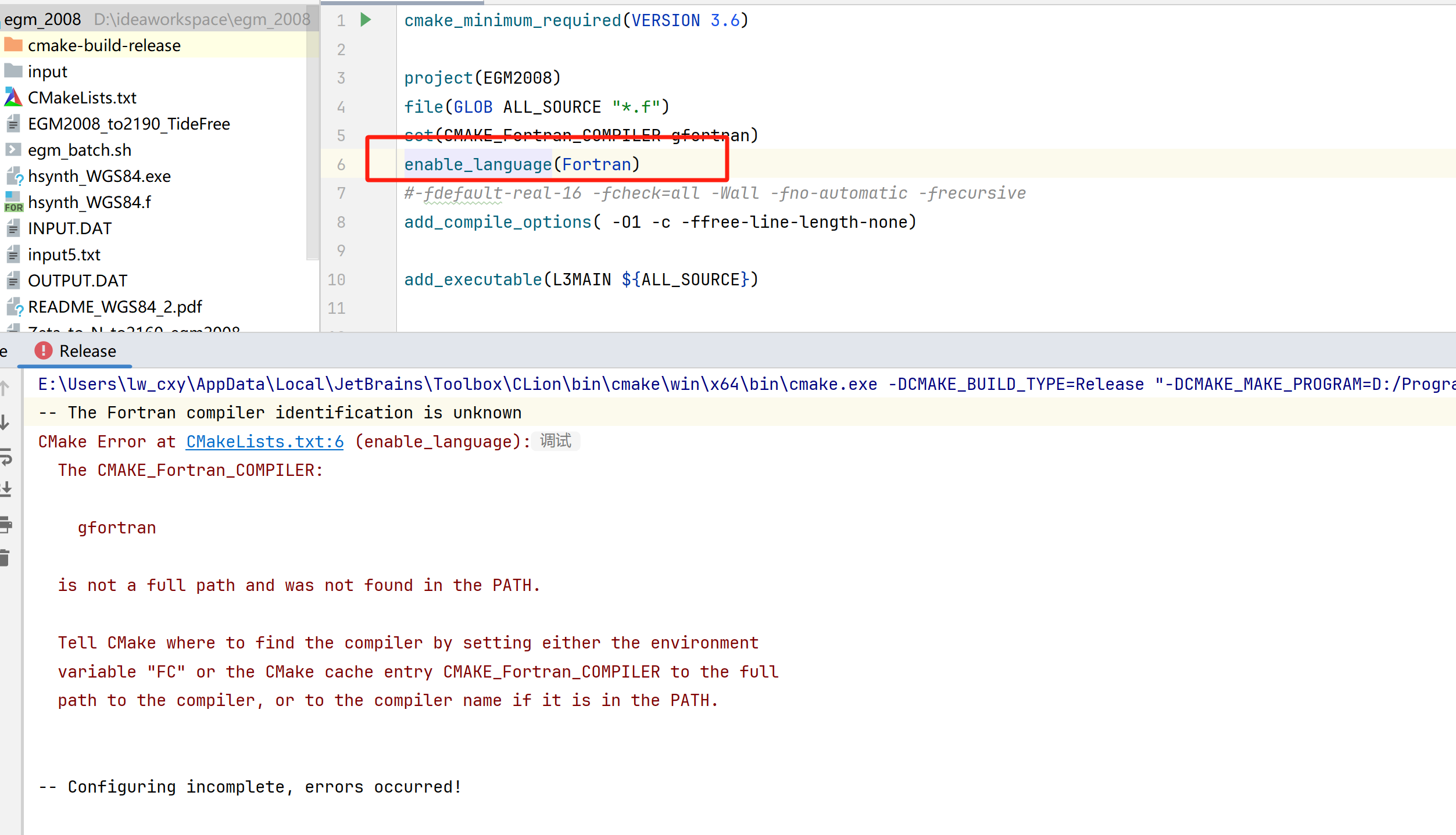Select the egm_2008 project root node
The image size is (1456, 835).
(42, 19)
